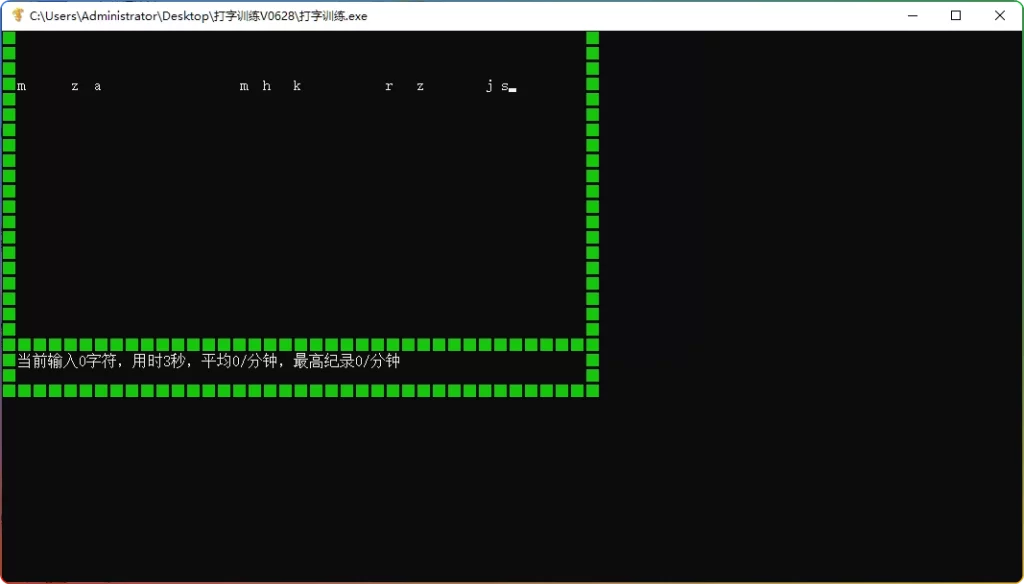Click the falling letter r
Screen dimensions: 1024x584
[389, 86]
